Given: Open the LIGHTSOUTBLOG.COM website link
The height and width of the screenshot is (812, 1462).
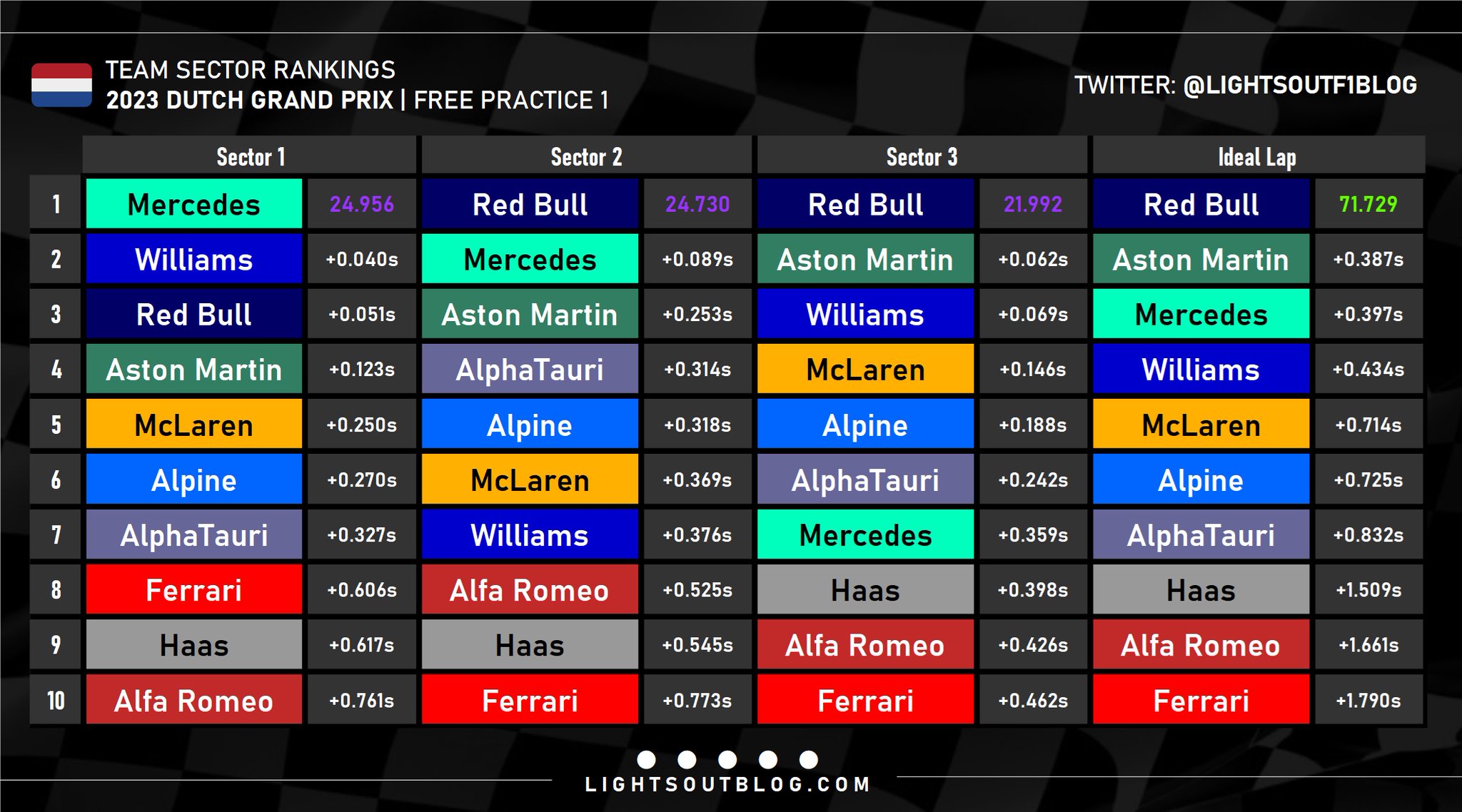Looking at the screenshot, I should click(x=727, y=785).
